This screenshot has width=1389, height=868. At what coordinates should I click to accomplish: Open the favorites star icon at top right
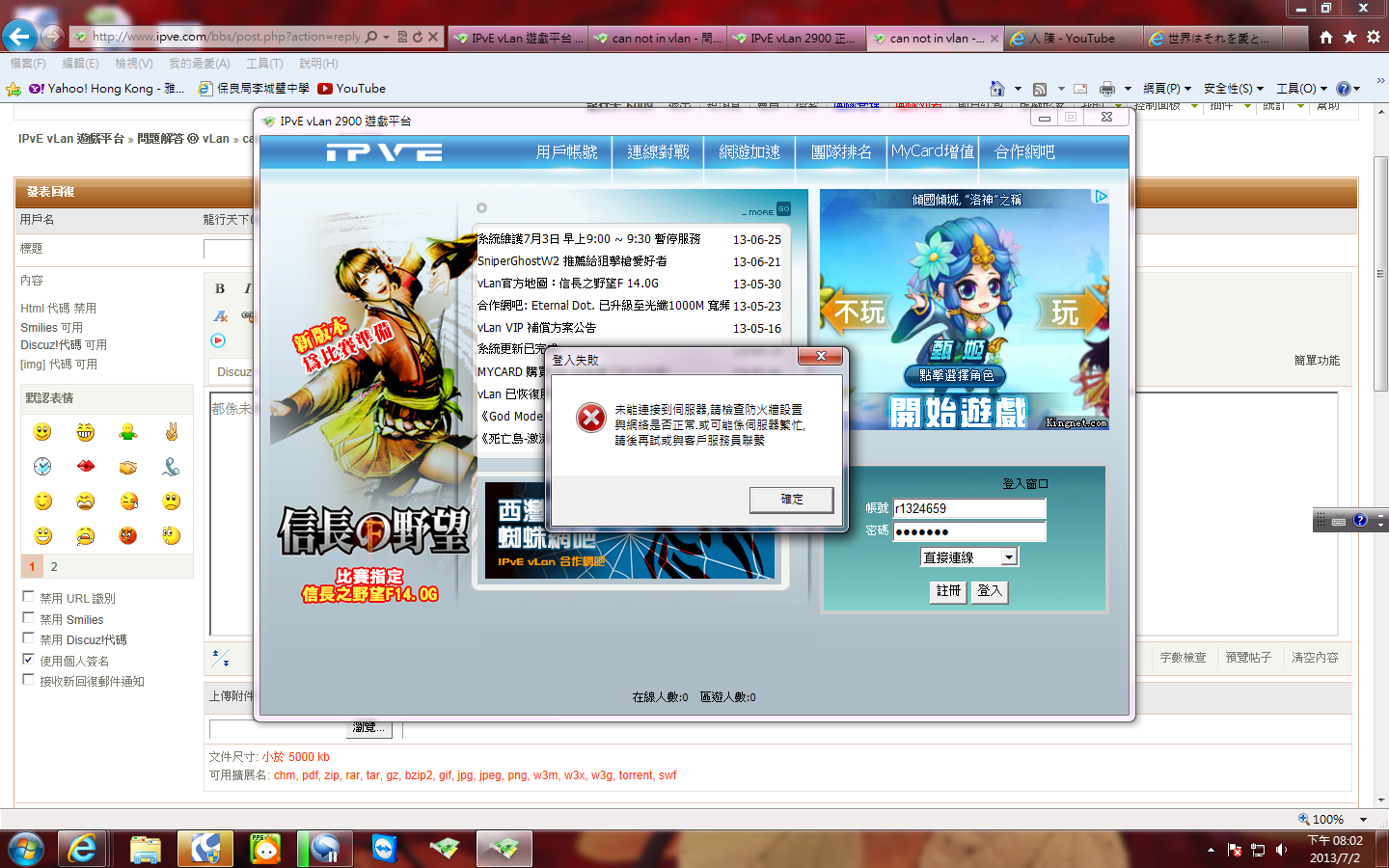[x=1349, y=37]
